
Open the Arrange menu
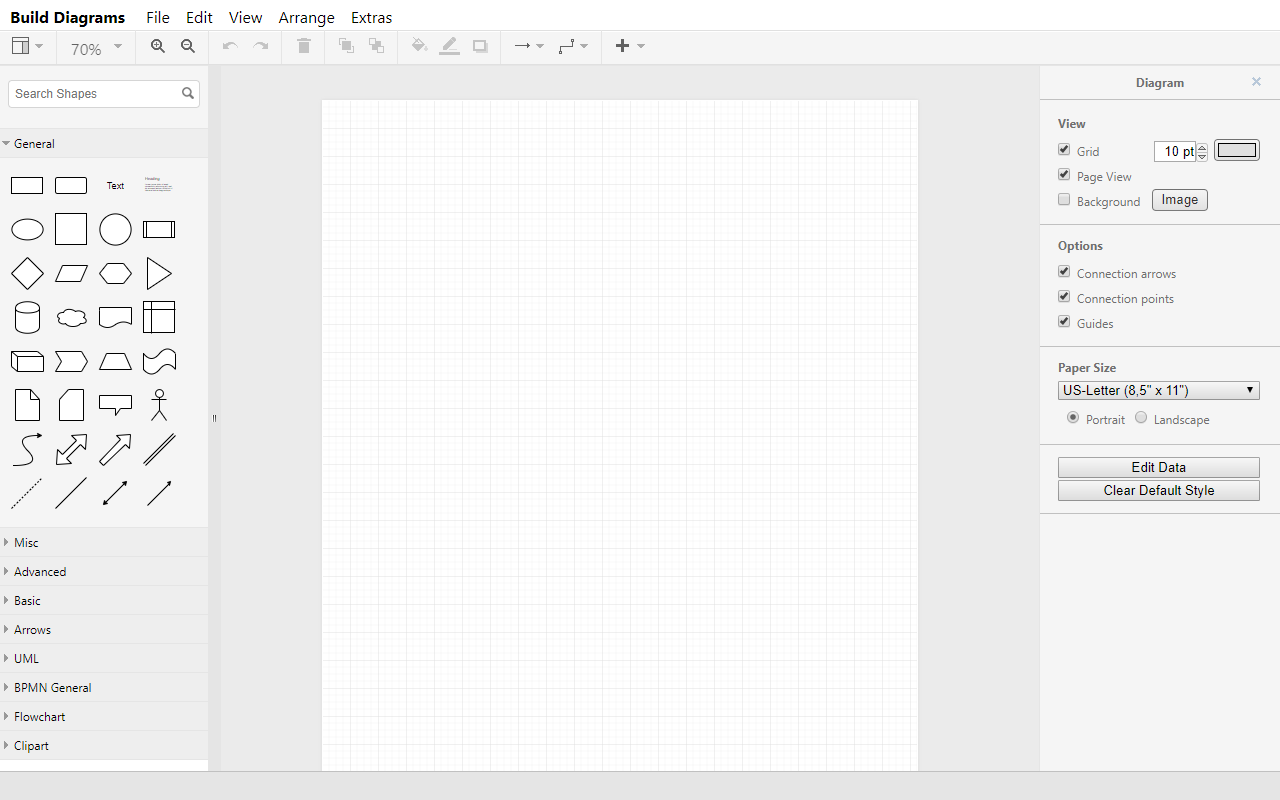[307, 17]
